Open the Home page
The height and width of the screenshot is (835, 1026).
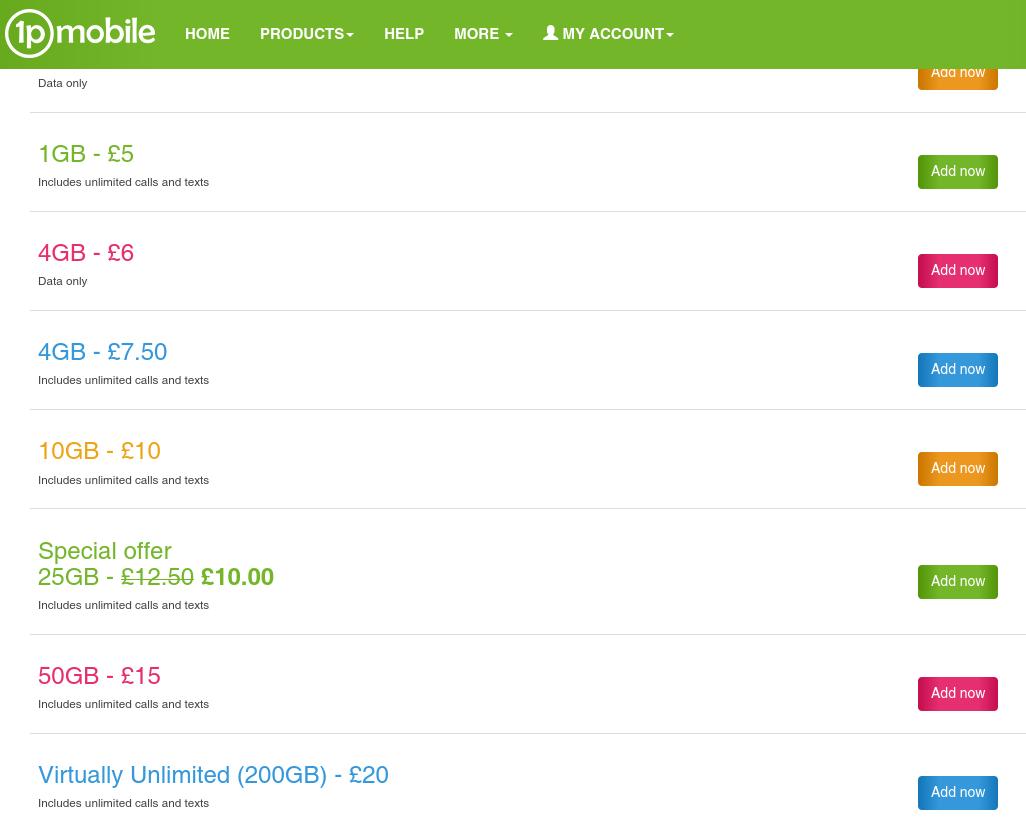point(207,35)
